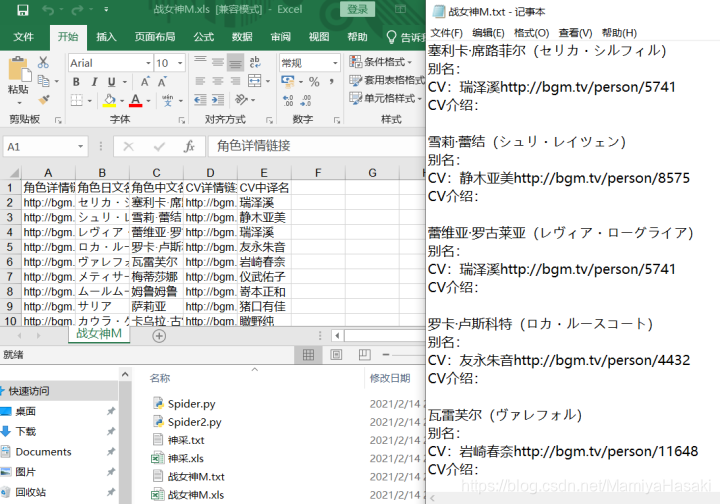Viewport: 720px width, 504px height.
Task: Click the Decrease Indent icon
Action: click(200, 100)
